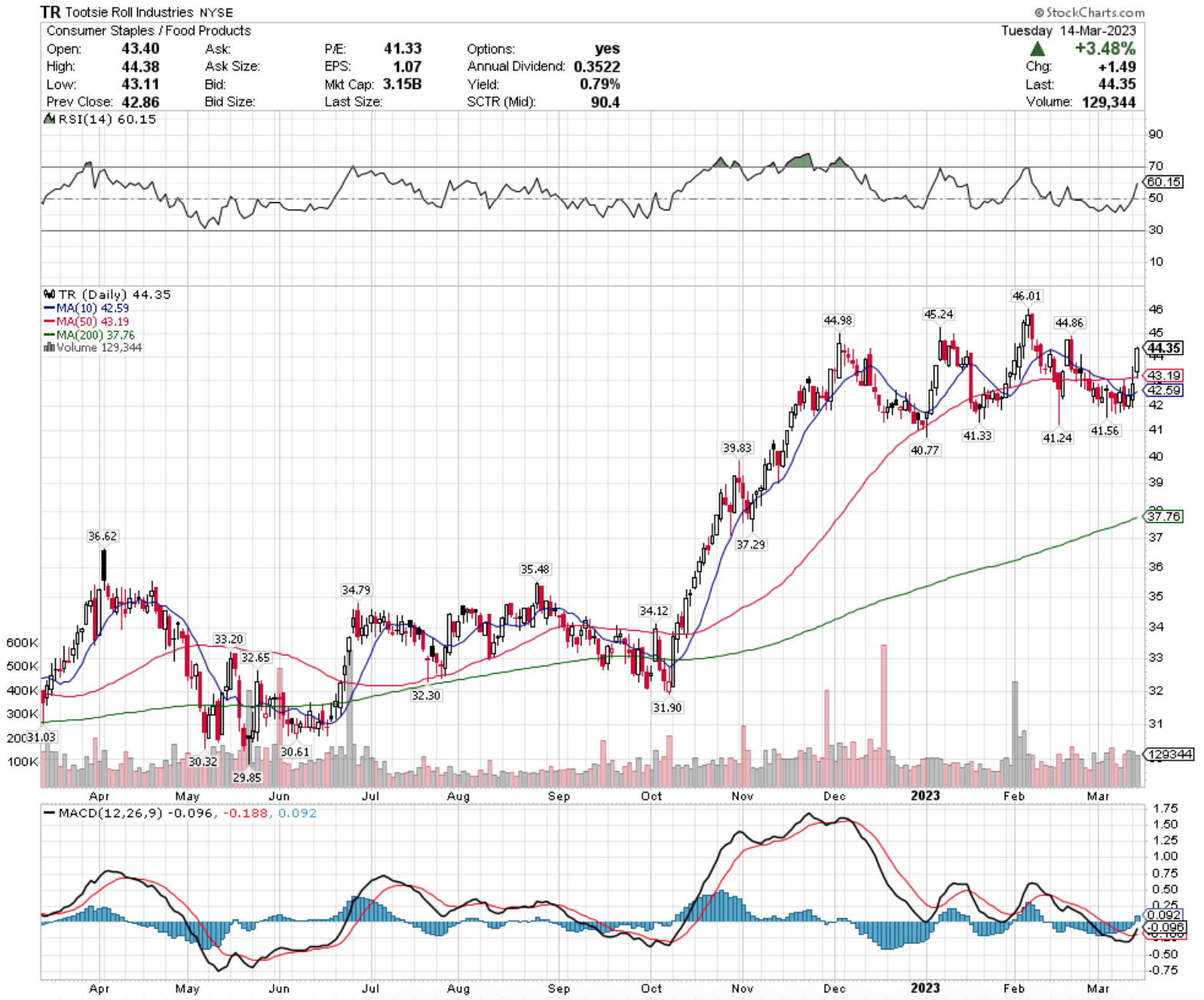Click the 46.01 peak price annotation
Image resolution: width=1204 pixels, height=1000 pixels.
tap(1026, 296)
